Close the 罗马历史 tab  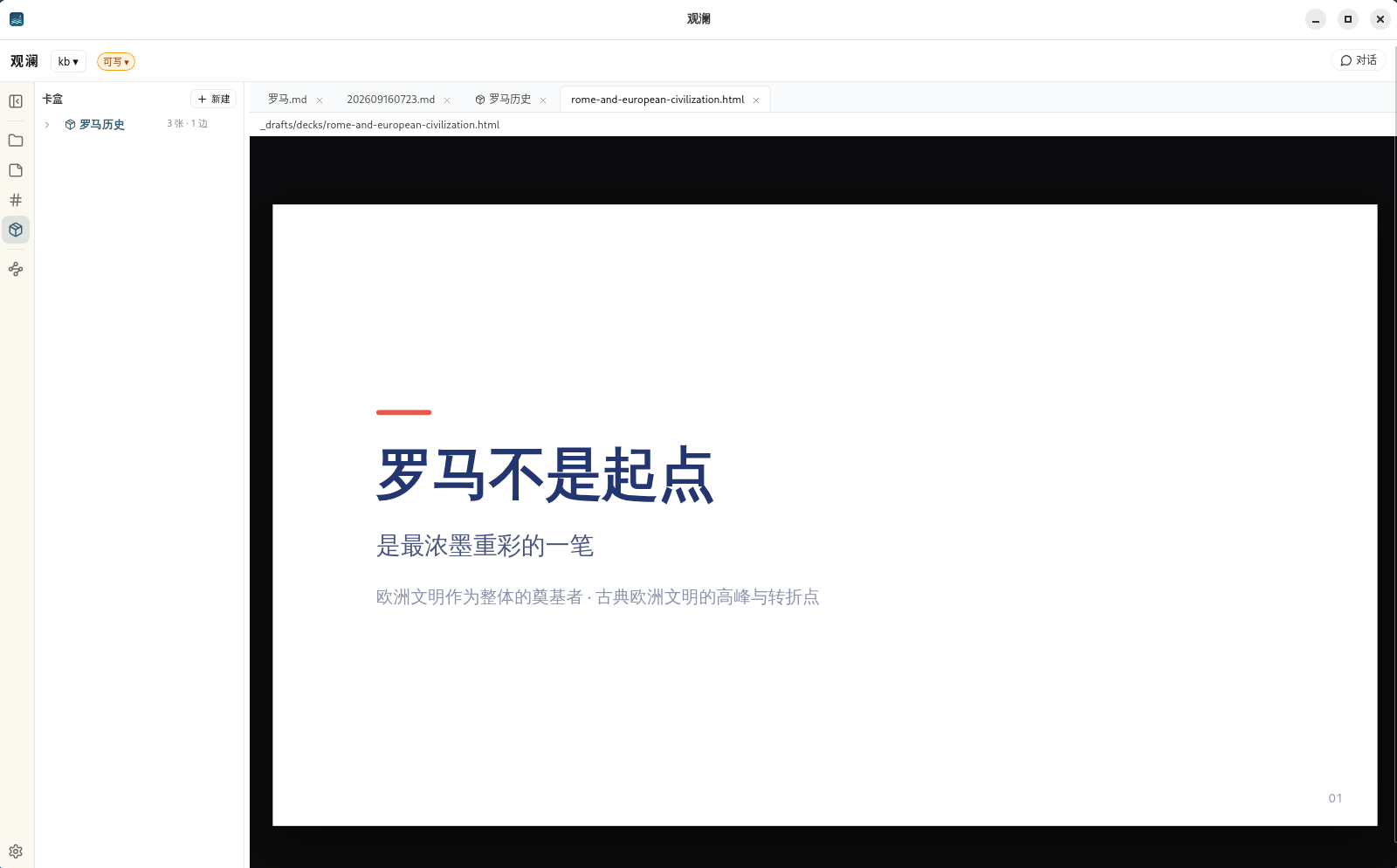[543, 100]
